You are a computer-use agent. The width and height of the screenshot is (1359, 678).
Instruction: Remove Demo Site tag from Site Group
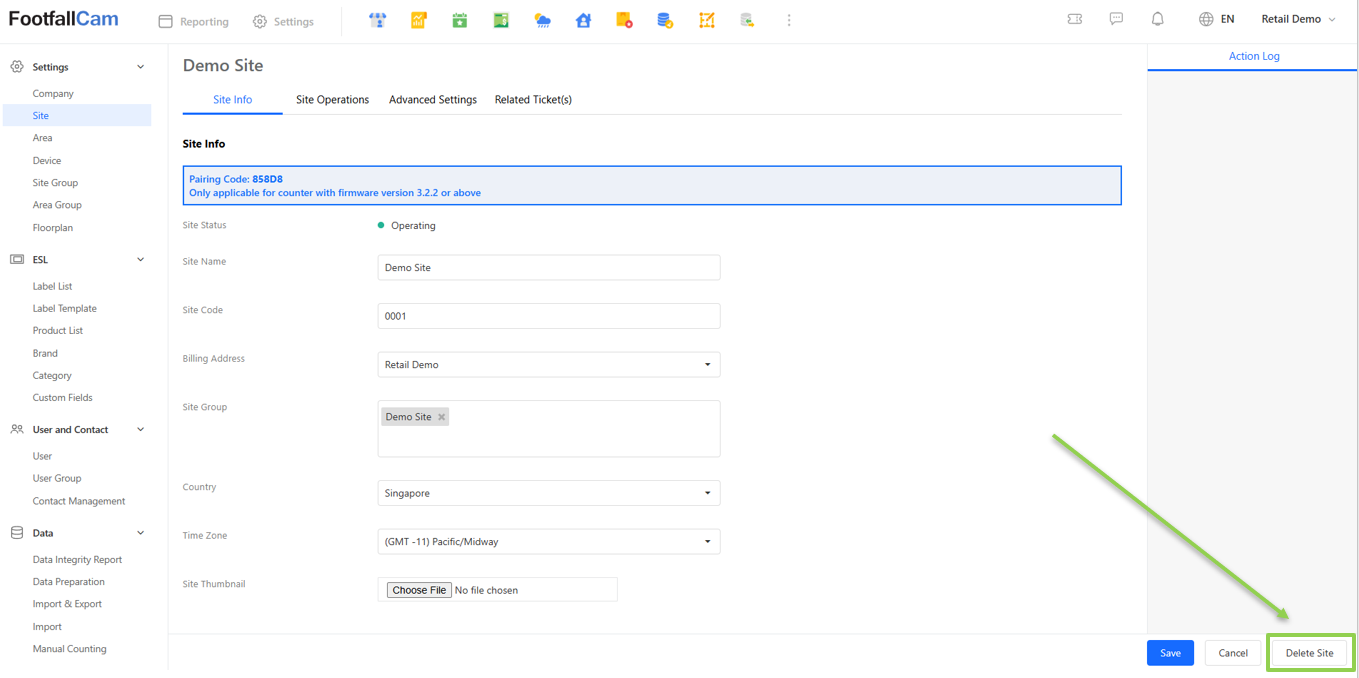pos(441,417)
